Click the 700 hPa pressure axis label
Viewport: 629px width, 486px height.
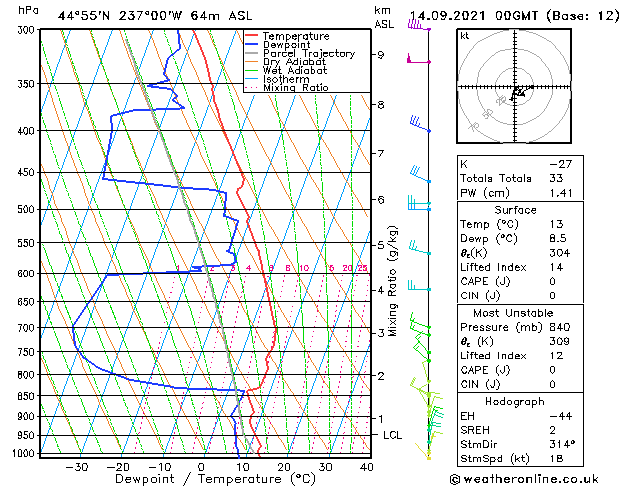[27, 328]
